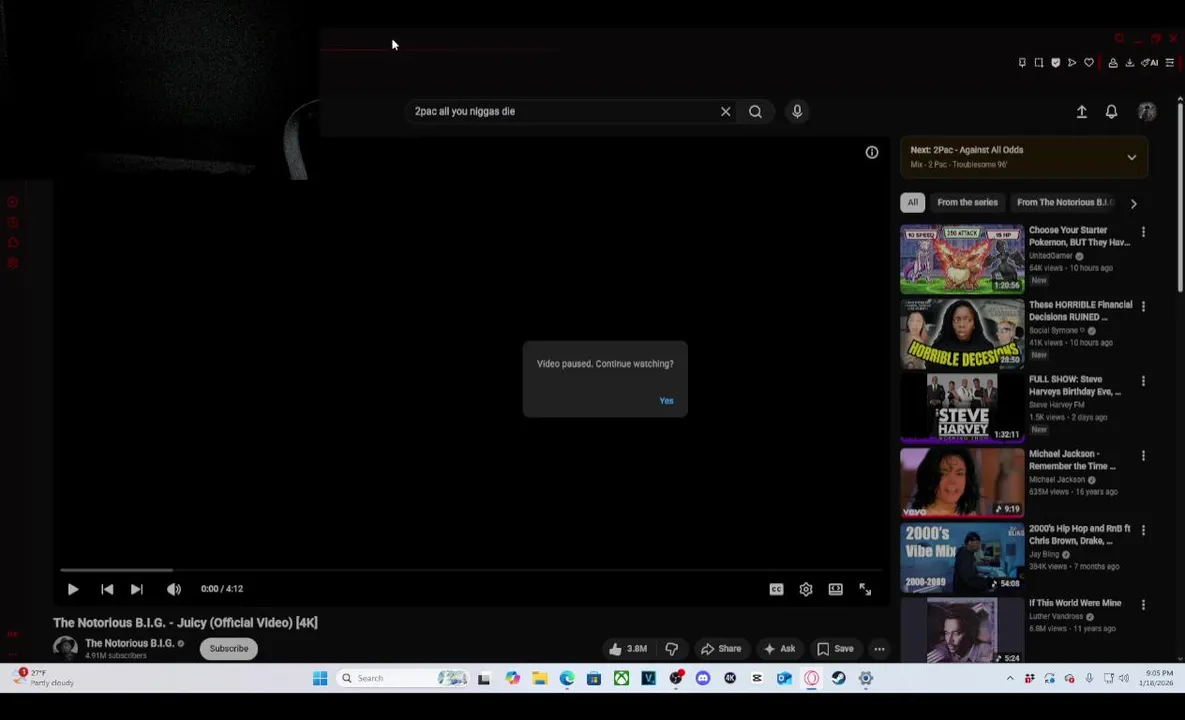Open the Steve Harvey full show thumbnail

pos(962,407)
